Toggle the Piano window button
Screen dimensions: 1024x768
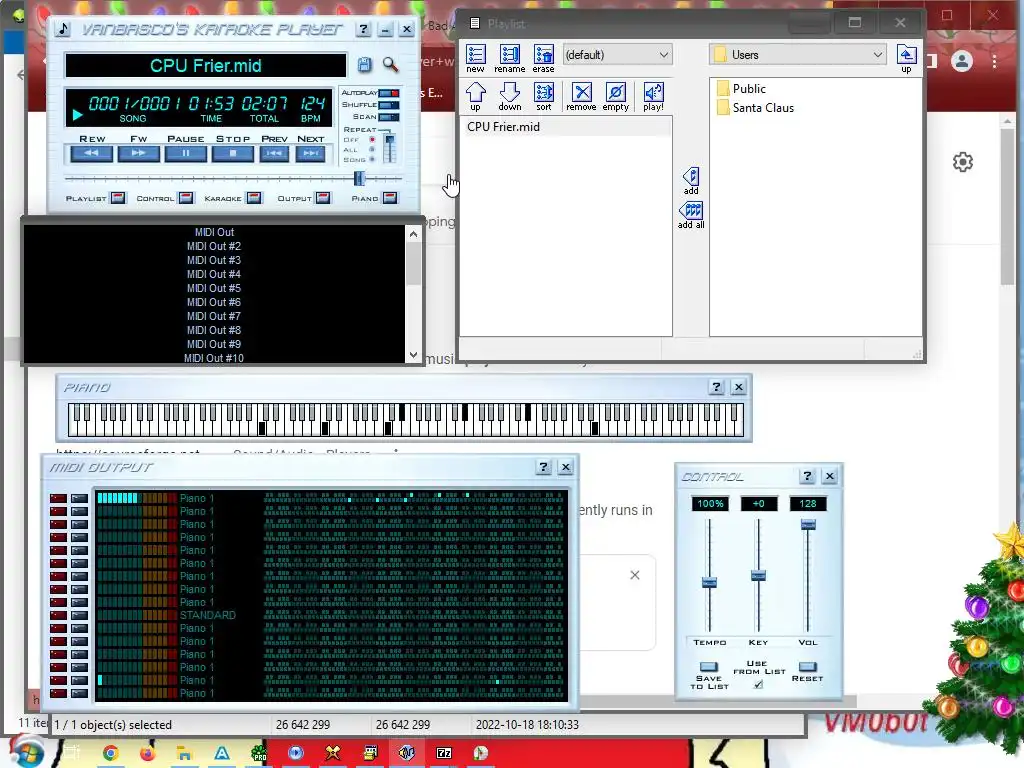pos(390,198)
